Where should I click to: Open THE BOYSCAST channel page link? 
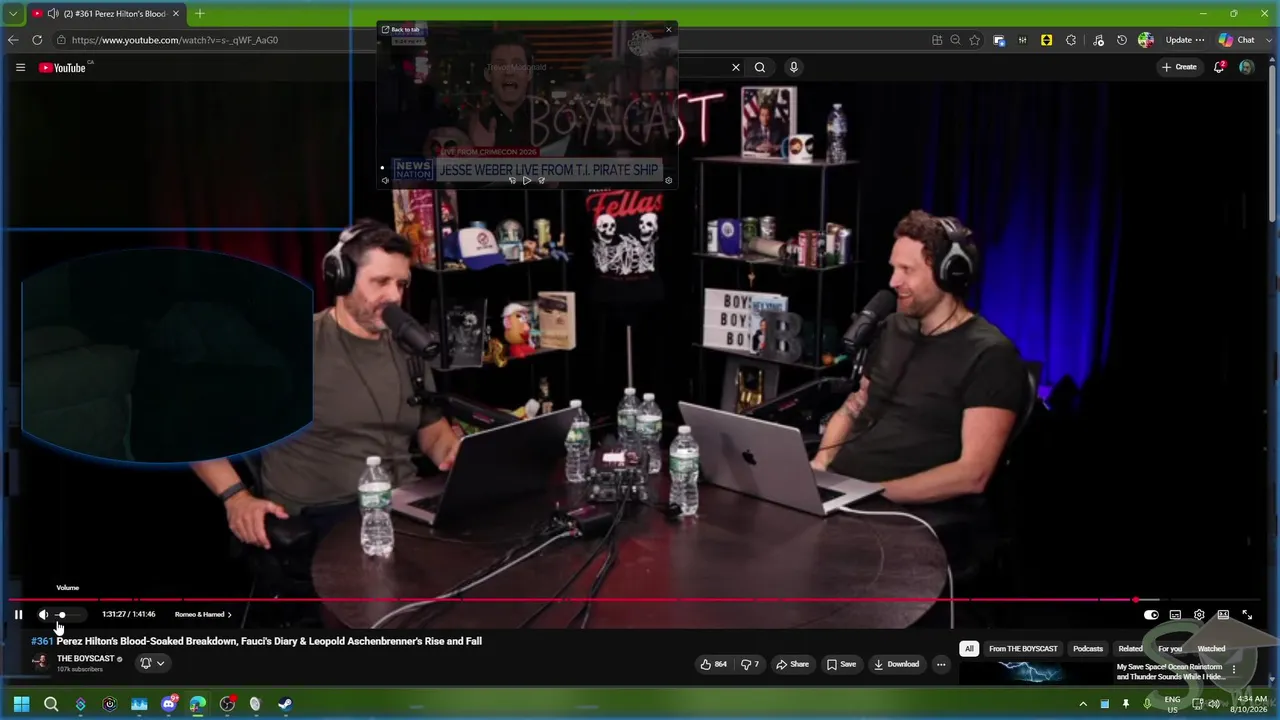pos(86,659)
